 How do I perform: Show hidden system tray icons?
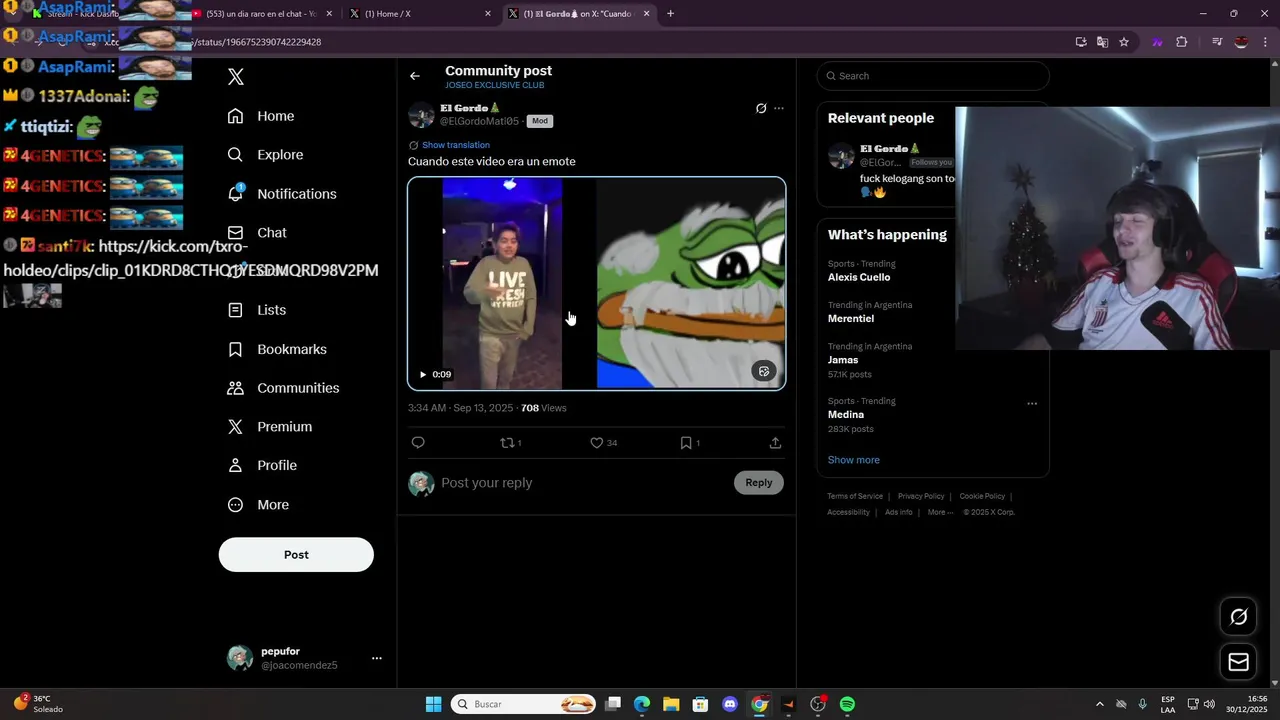[1100, 704]
